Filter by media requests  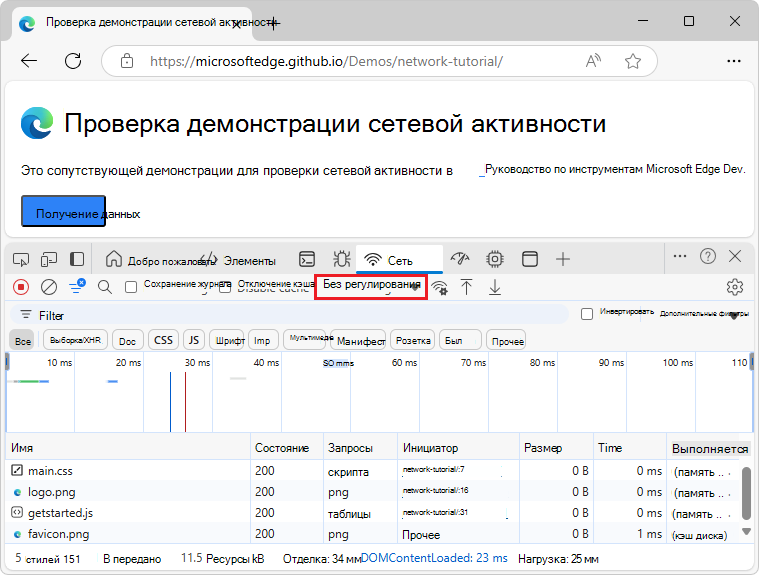(306, 340)
